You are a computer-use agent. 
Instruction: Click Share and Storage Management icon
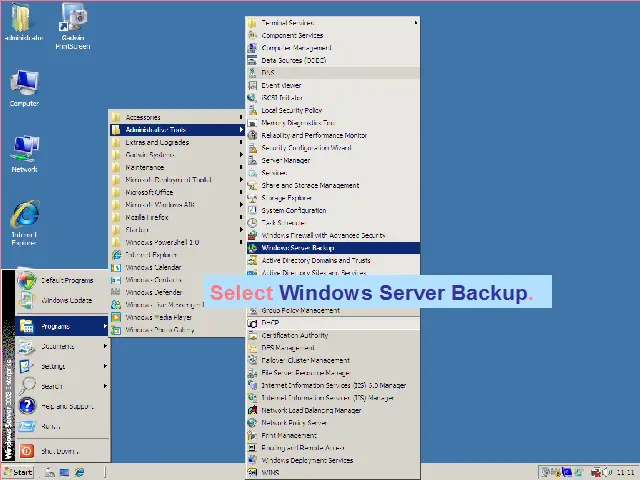[x=253, y=185]
